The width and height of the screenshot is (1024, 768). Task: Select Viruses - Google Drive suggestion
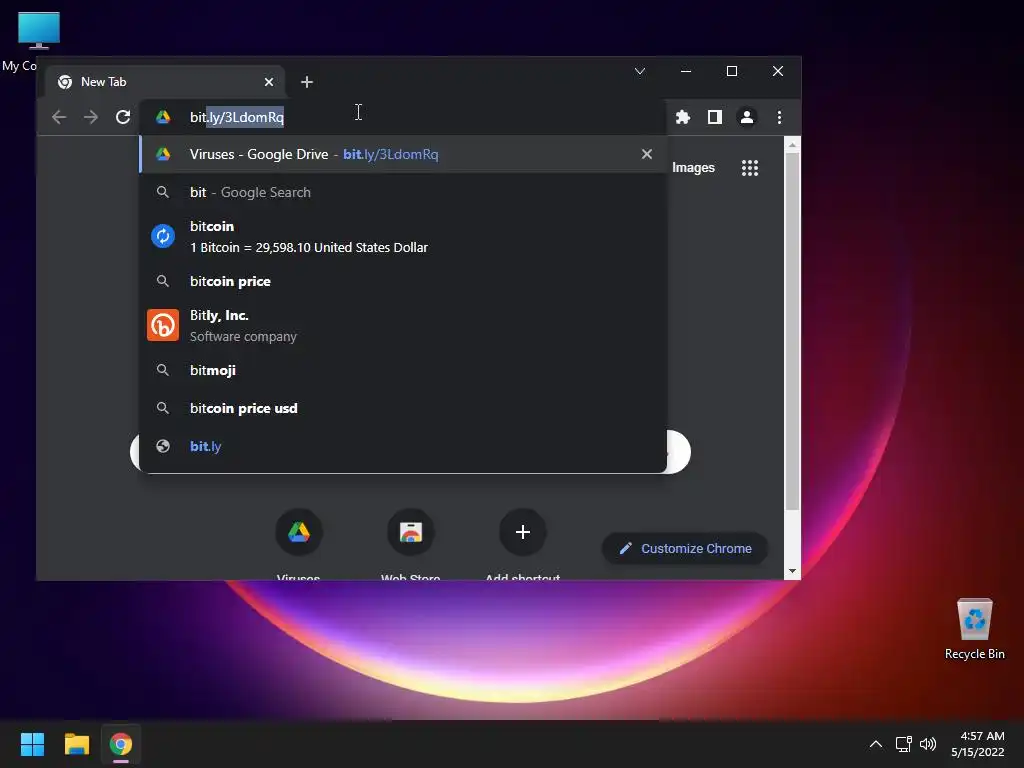pos(403,154)
